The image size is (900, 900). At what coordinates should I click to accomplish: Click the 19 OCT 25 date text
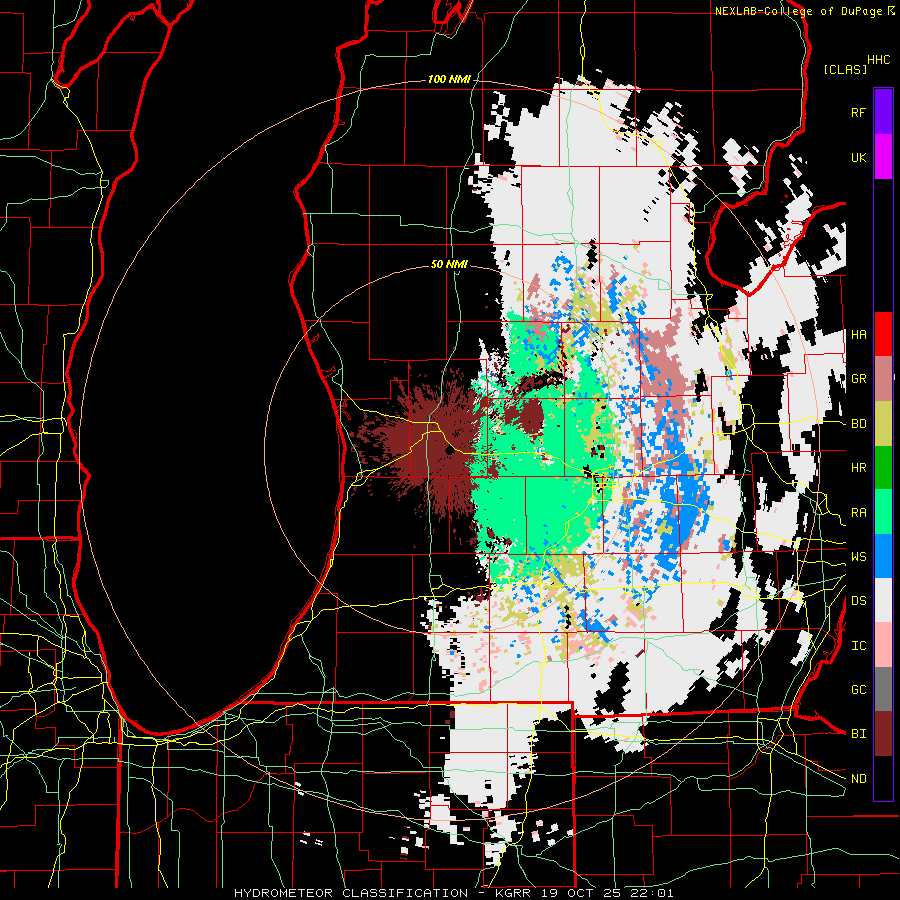[581, 893]
